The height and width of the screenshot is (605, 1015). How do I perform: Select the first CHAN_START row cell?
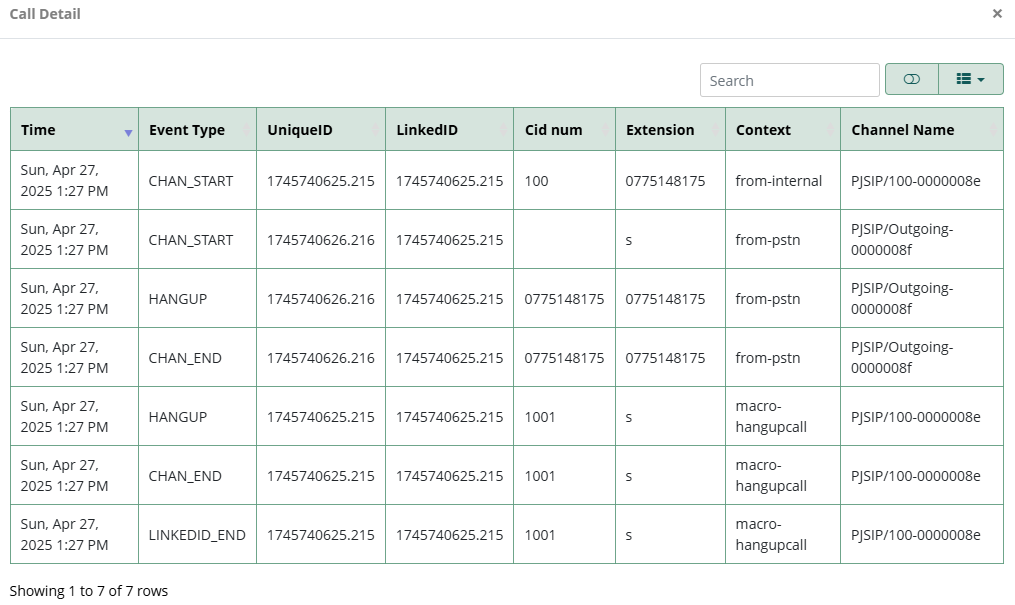[x=190, y=181]
